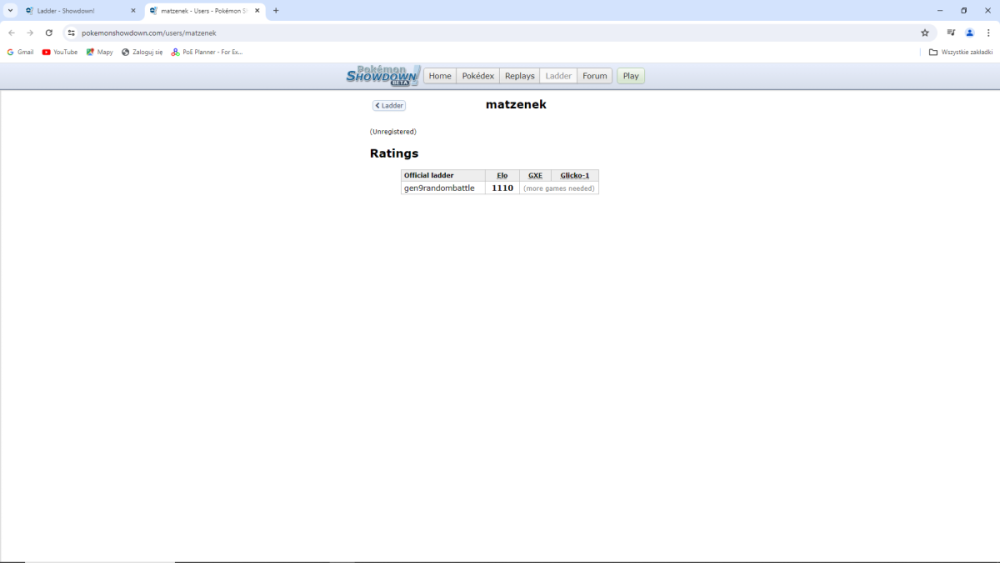Open the Pokédex navigation item
This screenshot has height=563, width=1000.
click(x=478, y=76)
